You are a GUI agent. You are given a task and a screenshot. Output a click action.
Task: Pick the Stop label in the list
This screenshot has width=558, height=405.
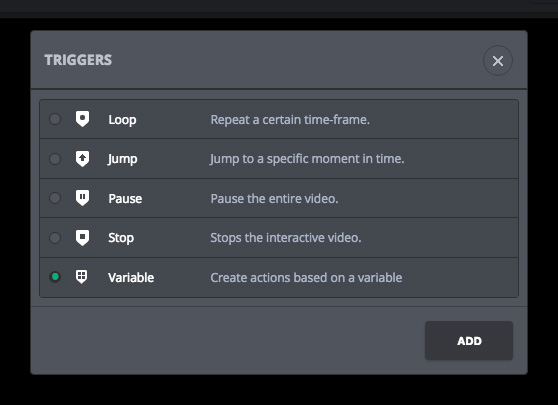(x=121, y=238)
